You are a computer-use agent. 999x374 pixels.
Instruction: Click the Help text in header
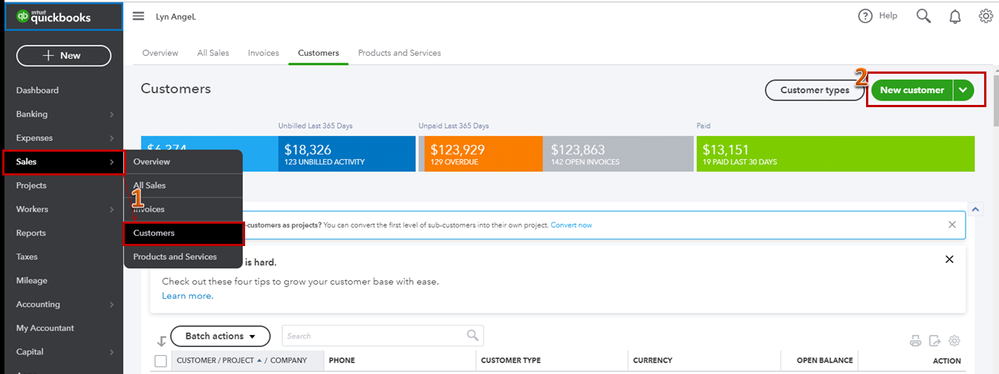tap(888, 16)
